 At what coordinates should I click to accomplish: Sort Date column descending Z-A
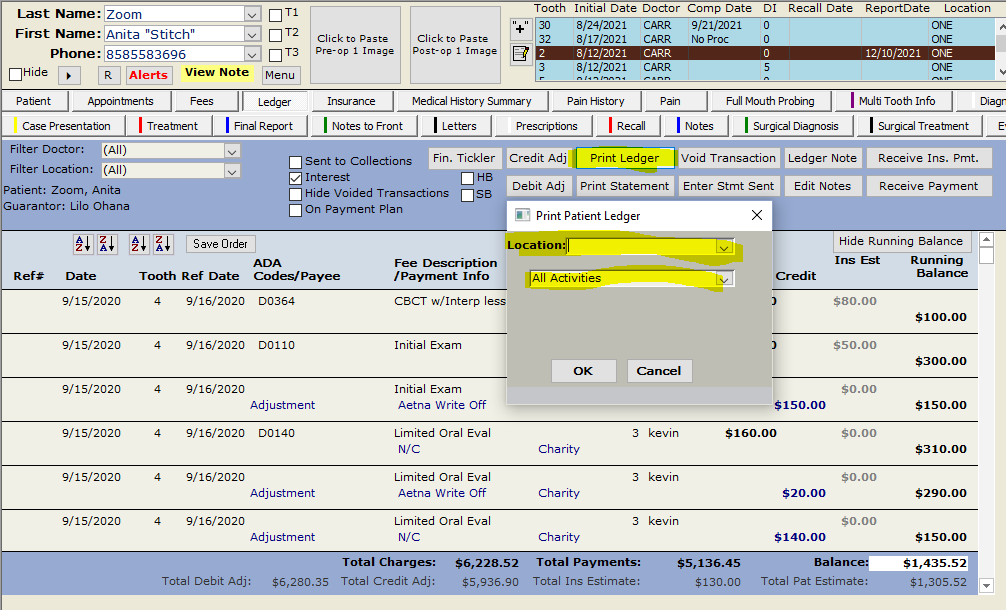[106, 244]
